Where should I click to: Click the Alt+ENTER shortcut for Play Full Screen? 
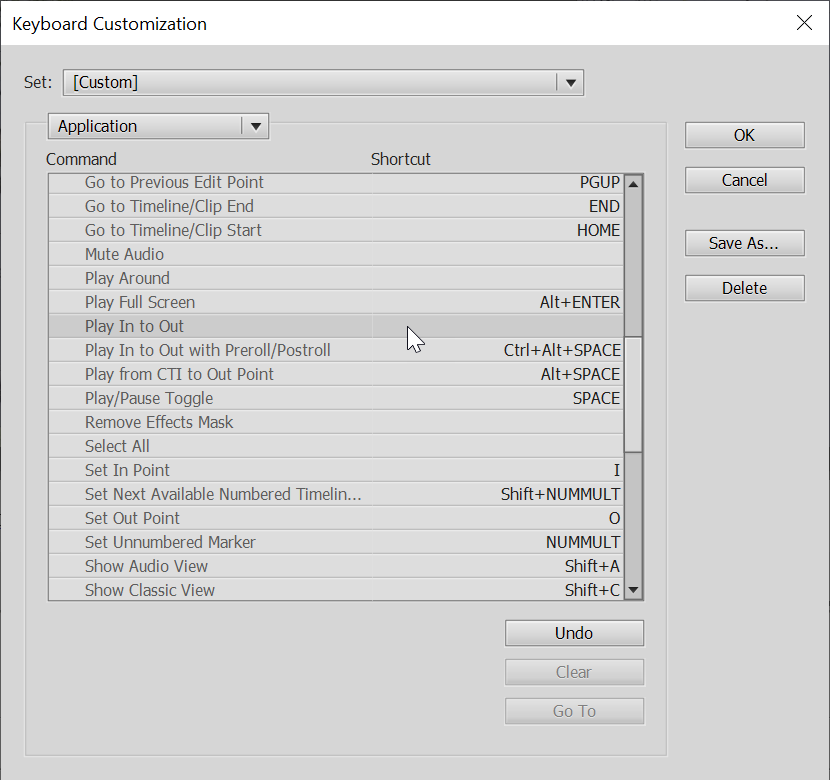coord(579,302)
